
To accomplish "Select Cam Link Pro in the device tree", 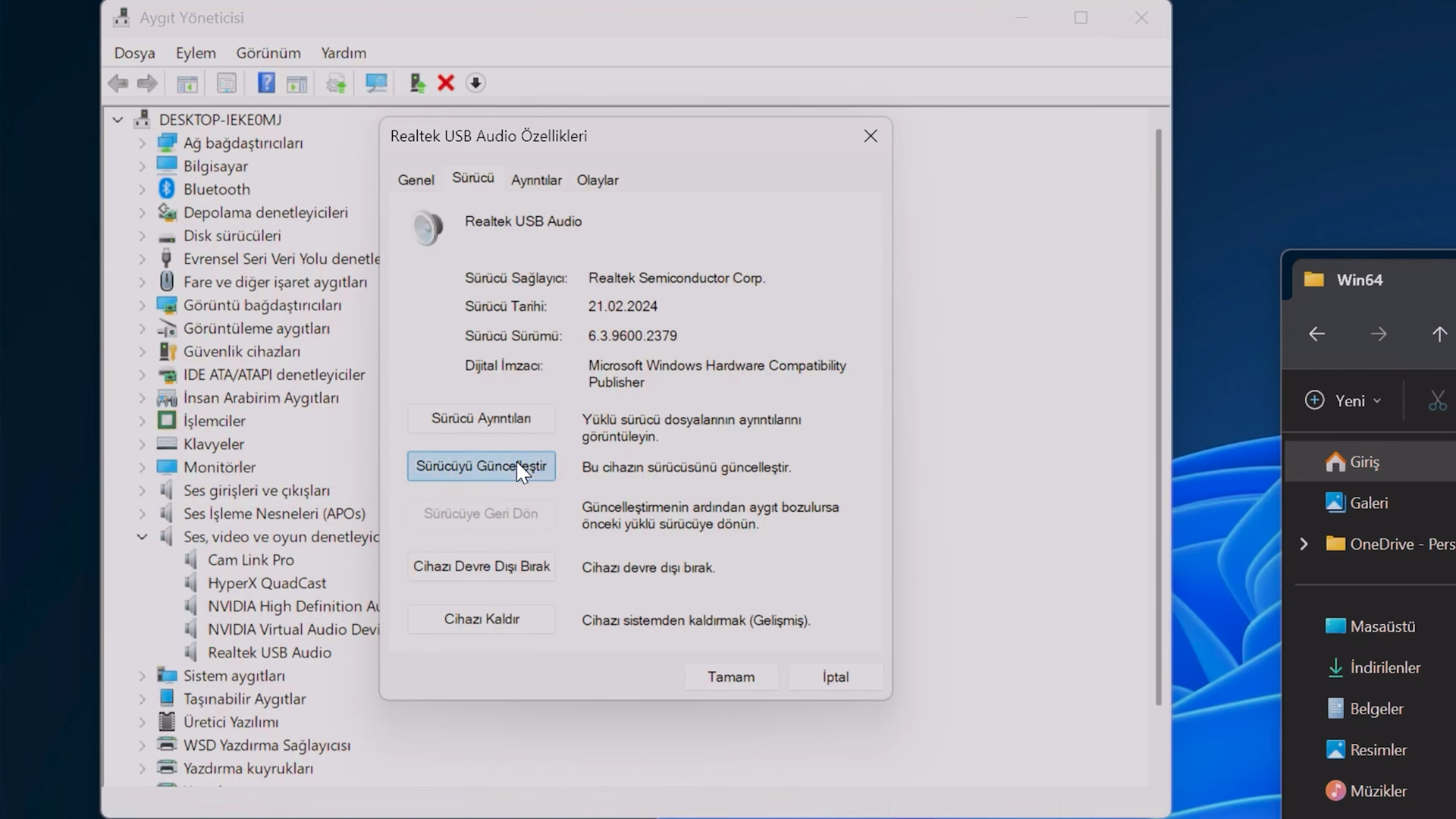I will [250, 560].
